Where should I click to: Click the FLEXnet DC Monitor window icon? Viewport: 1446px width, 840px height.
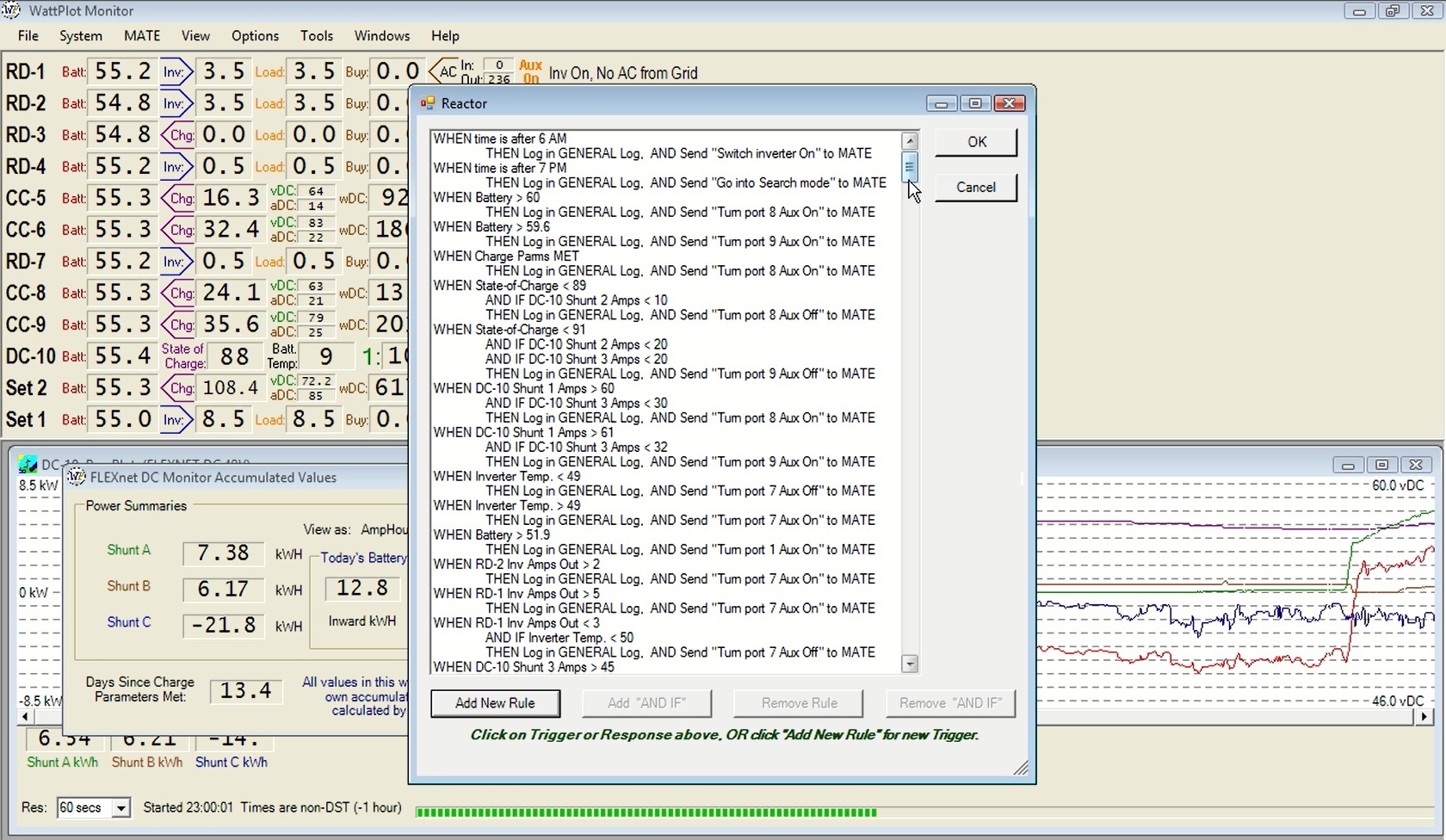(77, 477)
